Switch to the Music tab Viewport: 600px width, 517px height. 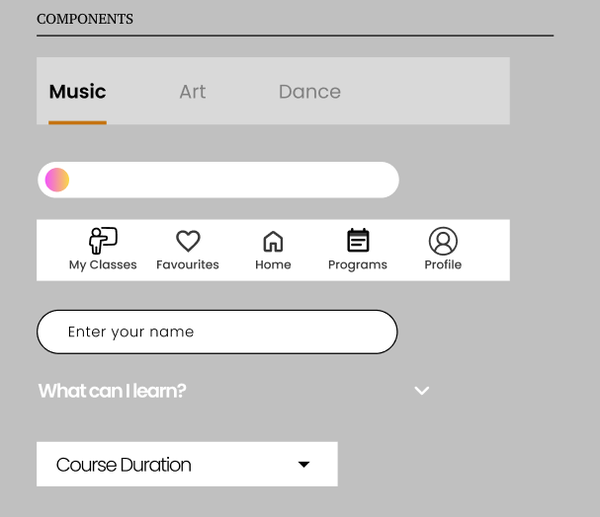(x=77, y=92)
